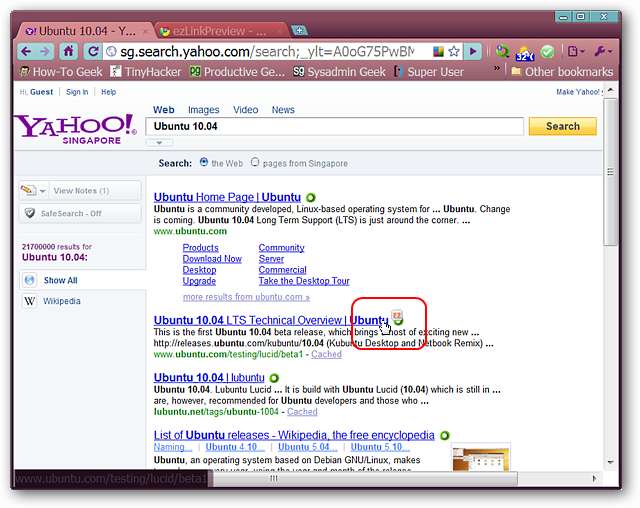Screen dimensions: 640x508
Task: Reload the page with the refresh button
Action: click(x=92, y=51)
